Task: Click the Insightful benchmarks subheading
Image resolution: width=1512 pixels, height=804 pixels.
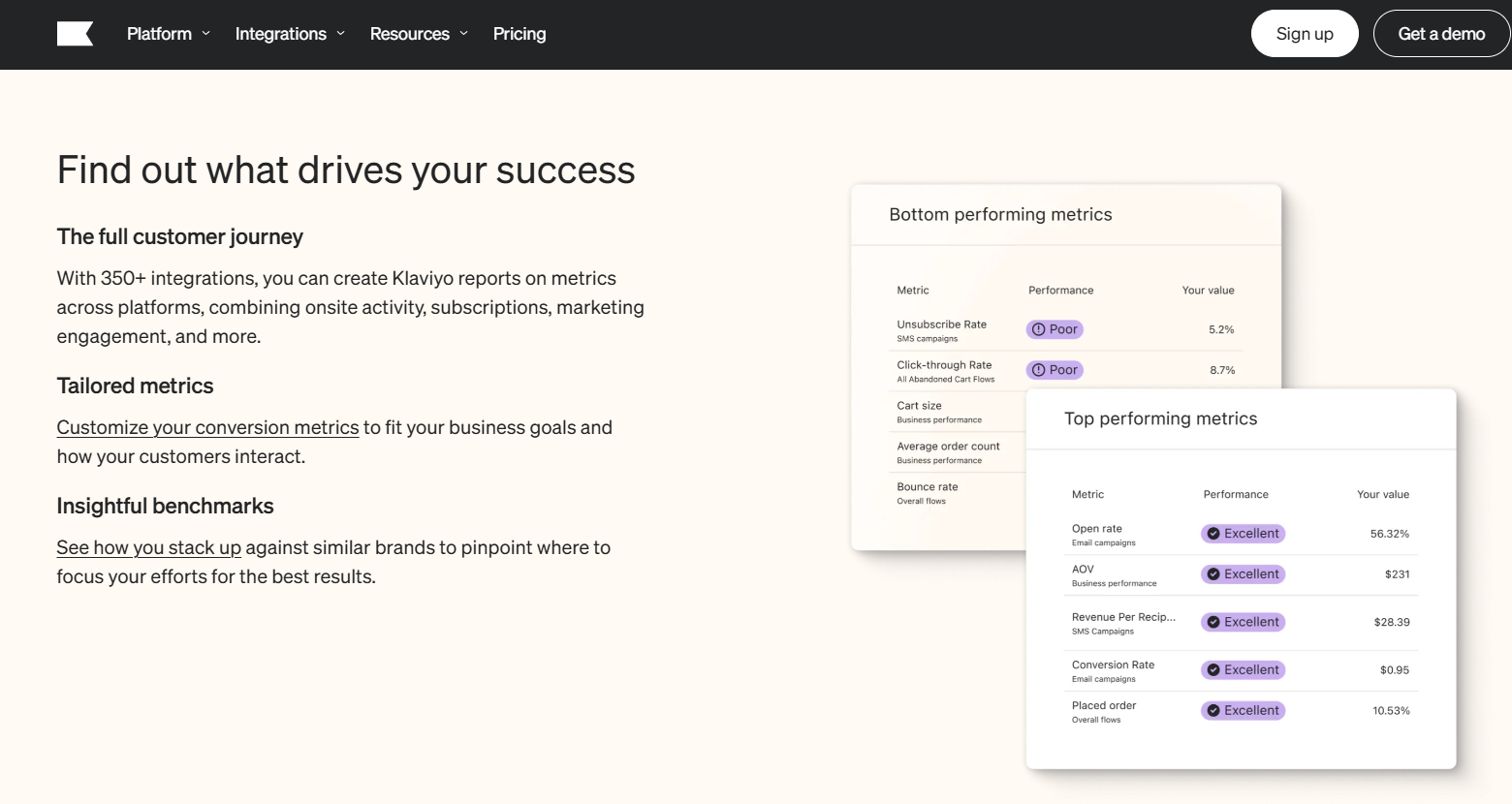Action: 165,507
